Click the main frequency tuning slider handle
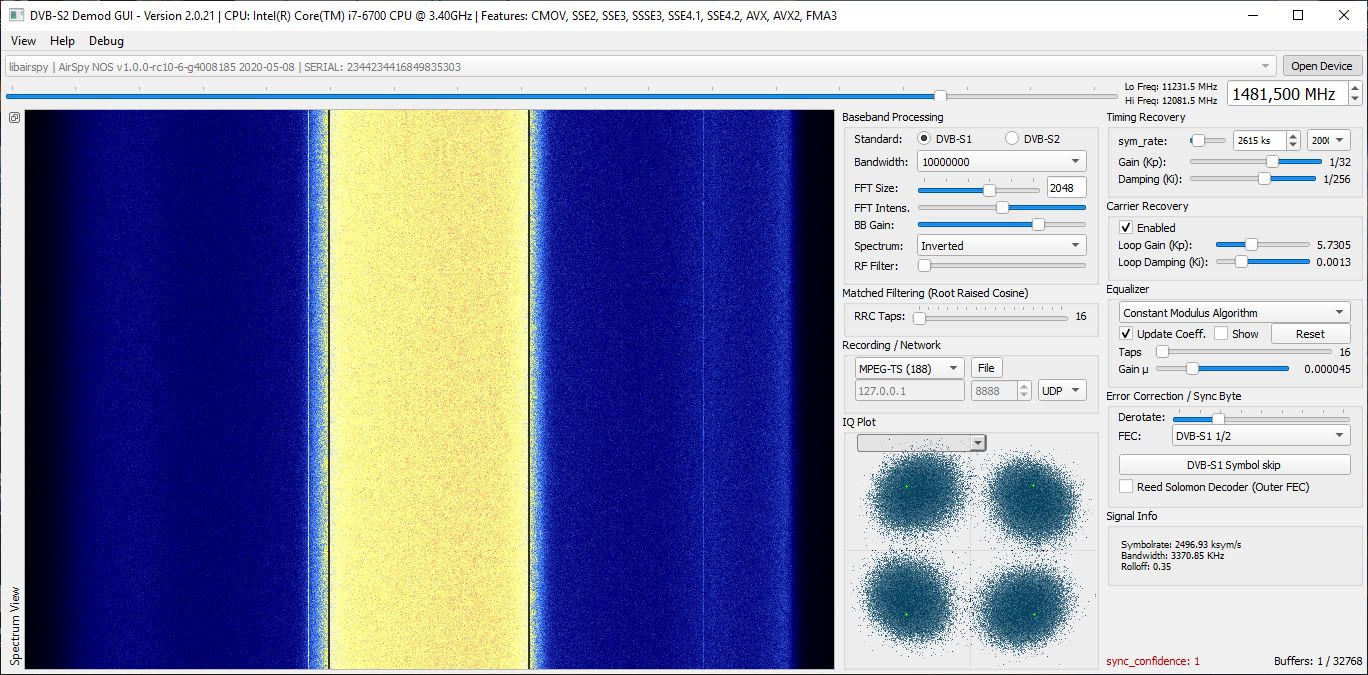This screenshot has height=675, width=1368. click(x=940, y=96)
